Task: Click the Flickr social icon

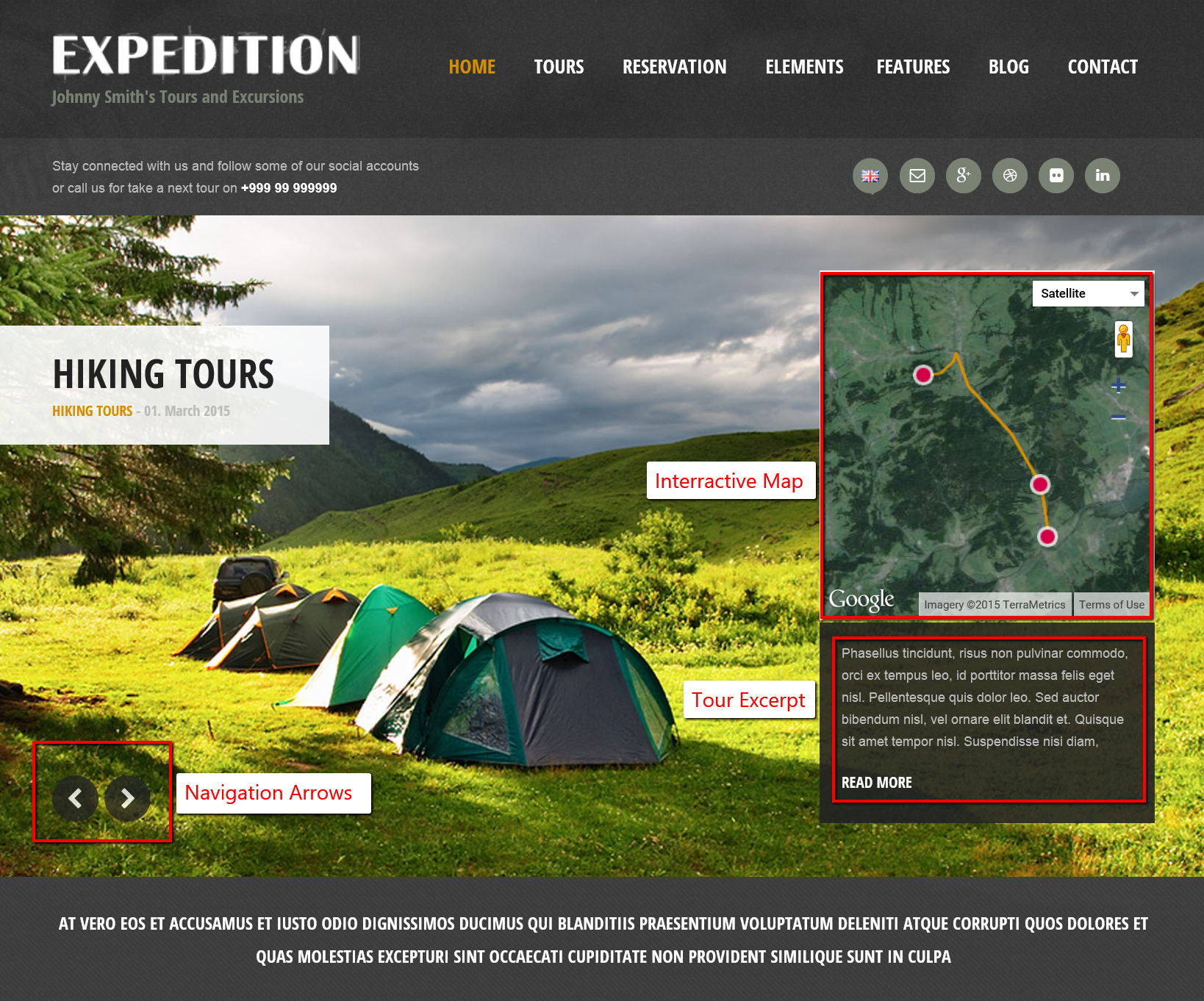Action: point(1056,176)
